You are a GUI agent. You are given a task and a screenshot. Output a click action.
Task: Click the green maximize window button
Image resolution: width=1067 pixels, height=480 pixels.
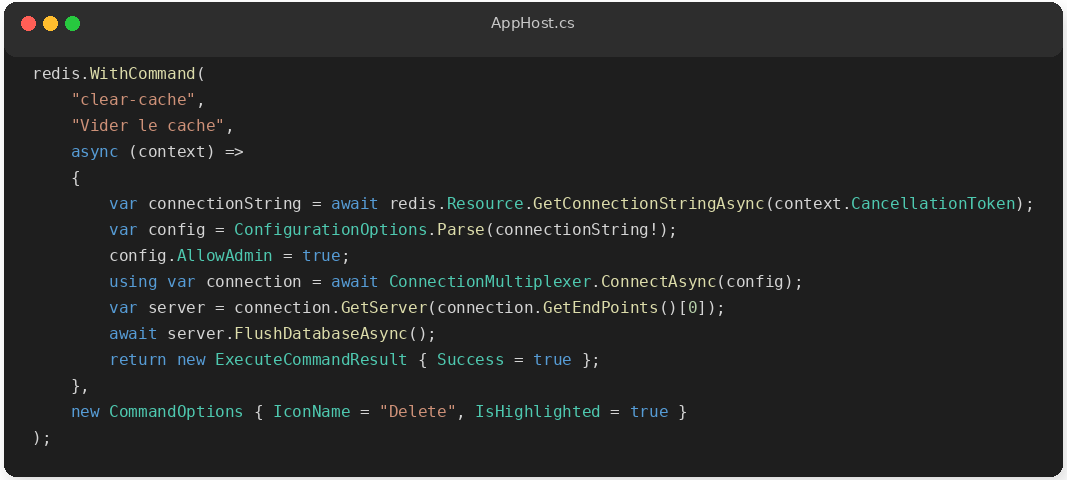pyautogui.click(x=72, y=24)
